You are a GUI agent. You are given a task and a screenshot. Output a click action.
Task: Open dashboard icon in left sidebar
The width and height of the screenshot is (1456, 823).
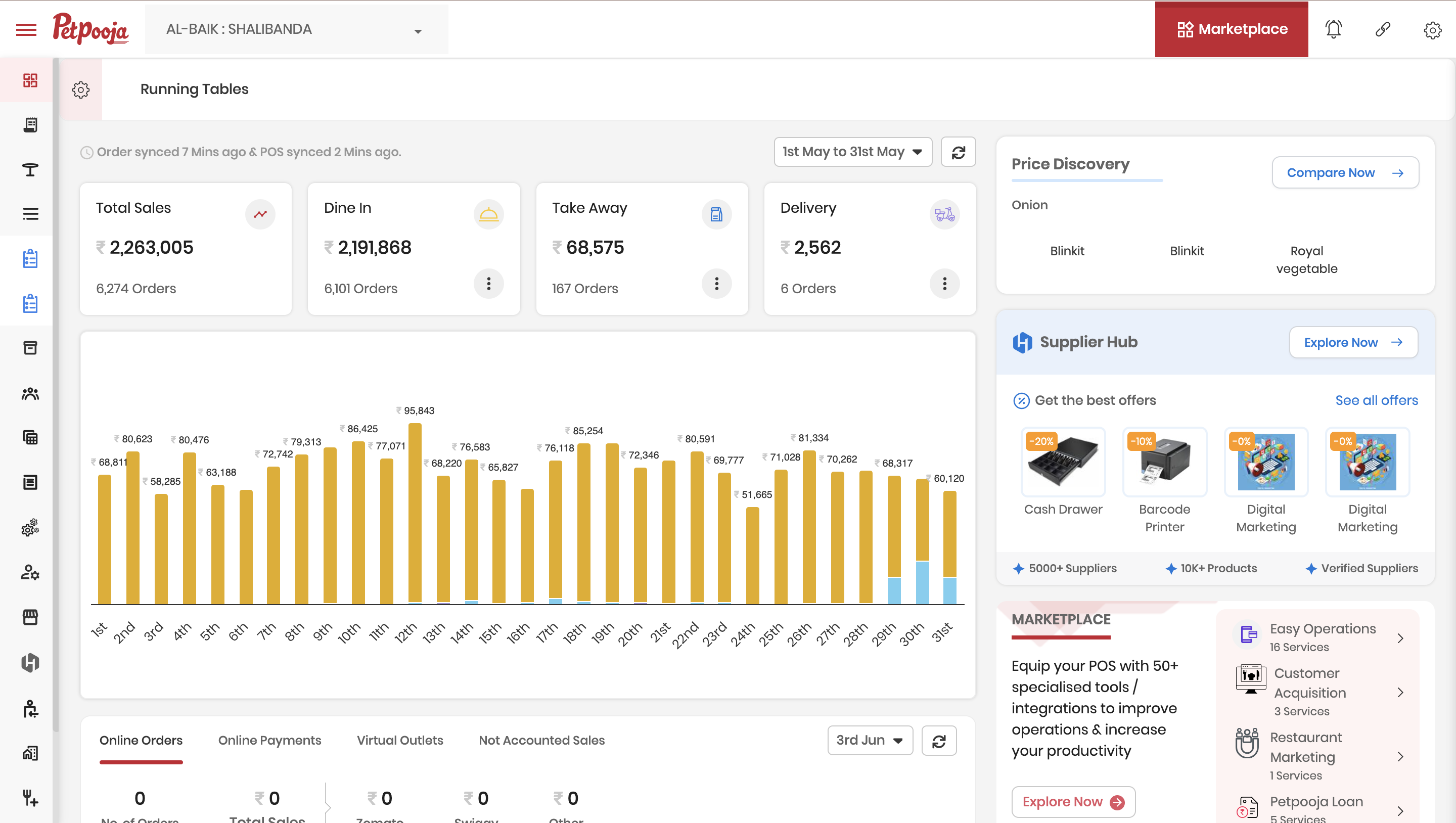(30, 80)
